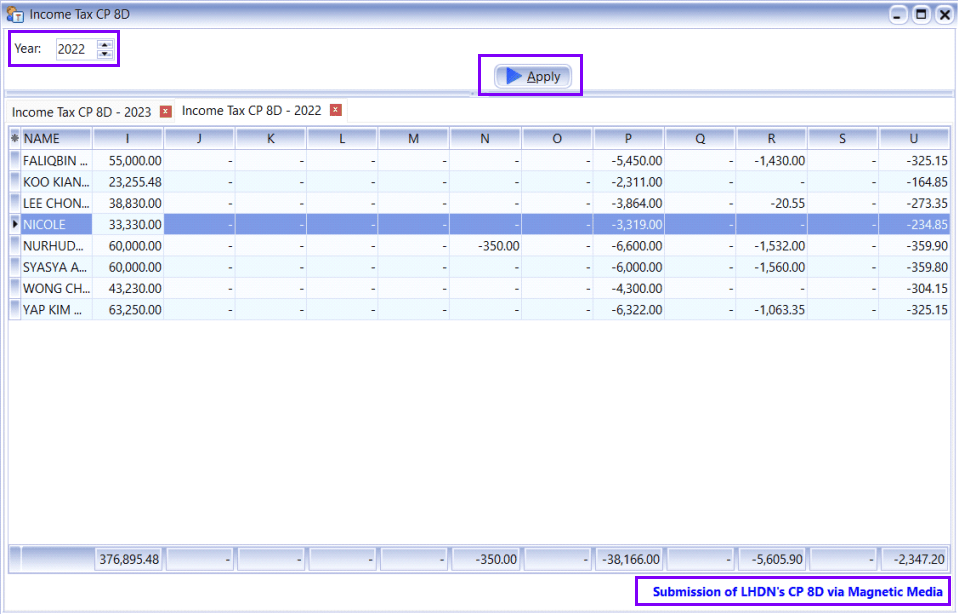Select the NICOLE row indicator arrow
Viewport: 959px width, 615px height.
15,225
